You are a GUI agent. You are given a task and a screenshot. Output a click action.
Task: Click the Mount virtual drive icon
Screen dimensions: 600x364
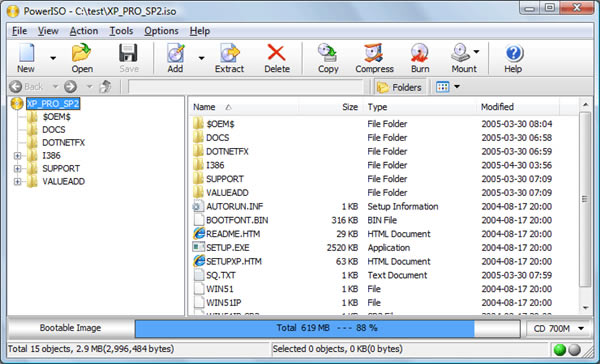[461, 53]
